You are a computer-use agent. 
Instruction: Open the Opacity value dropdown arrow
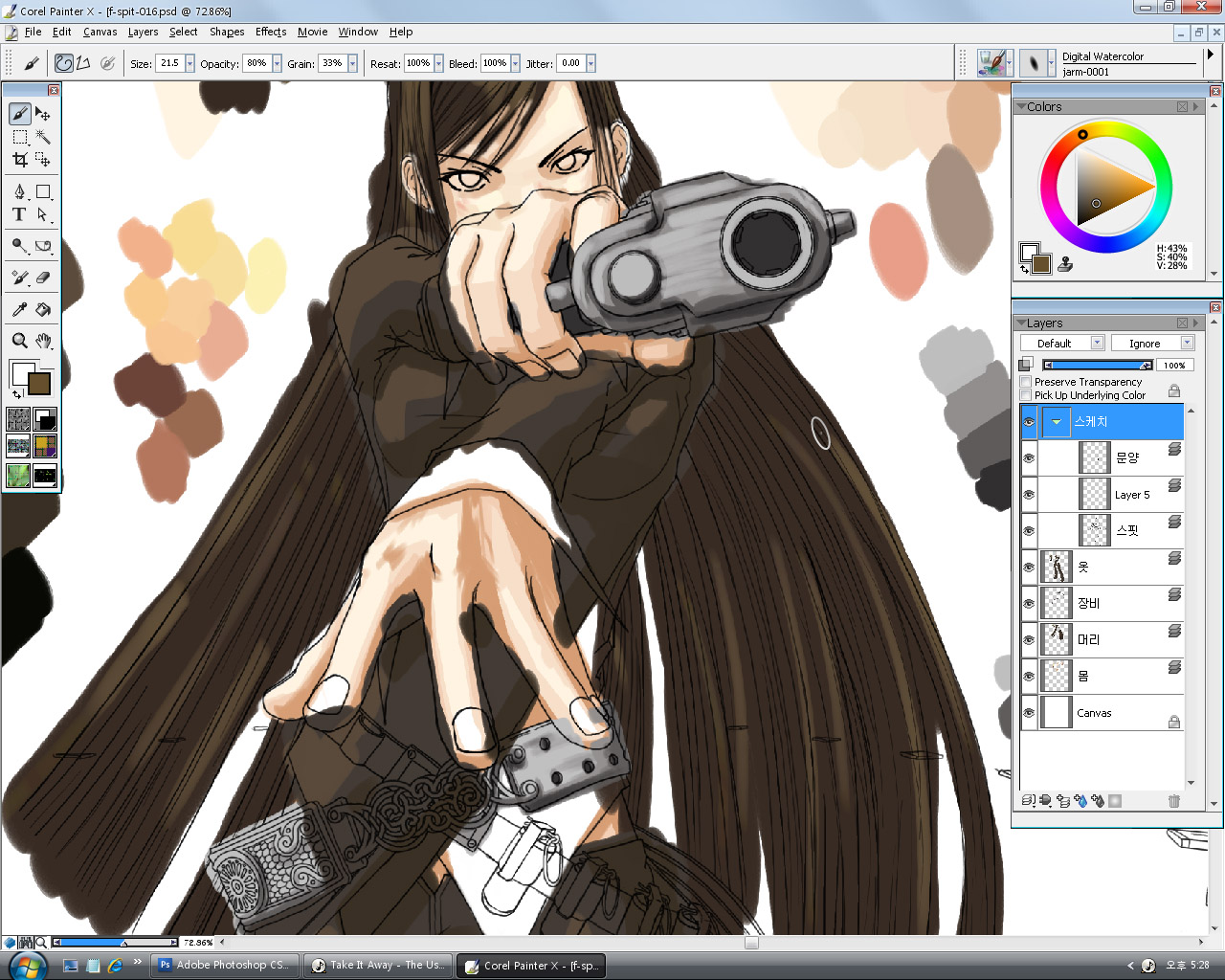pos(278,63)
